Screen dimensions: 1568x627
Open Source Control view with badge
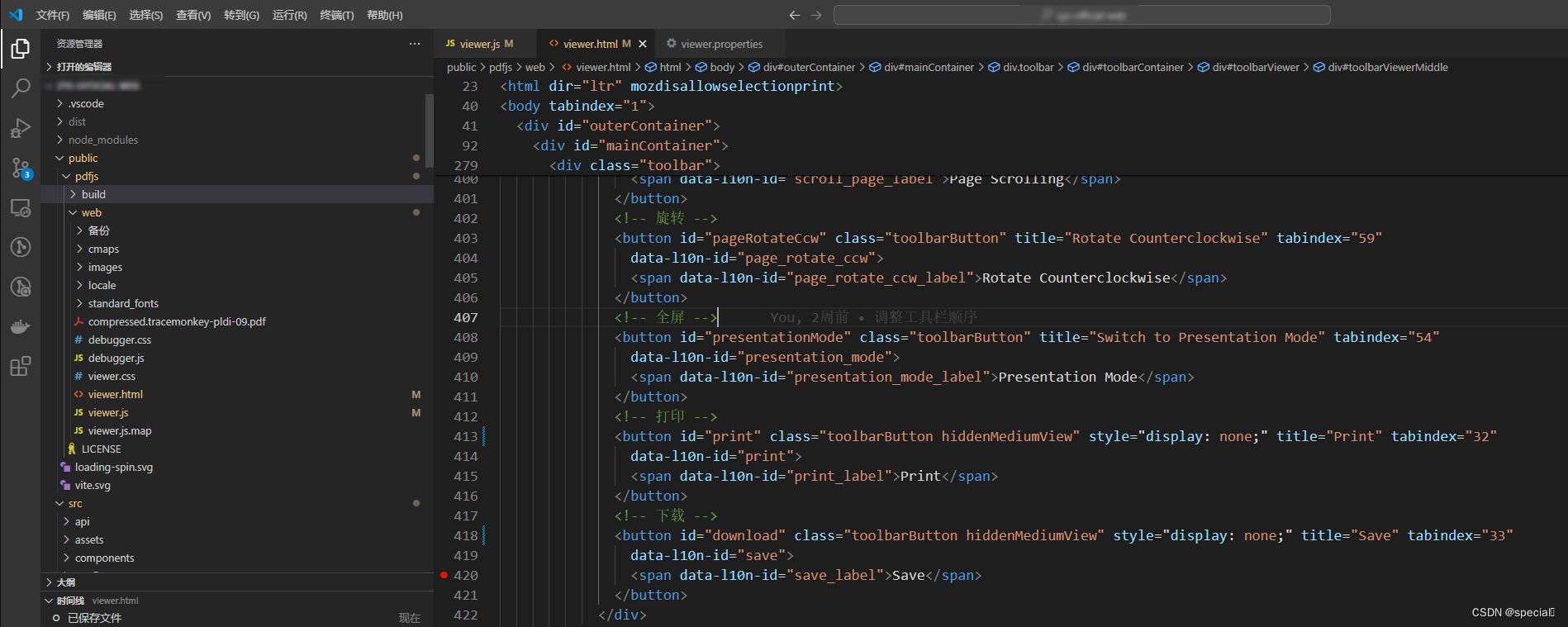tap(21, 169)
